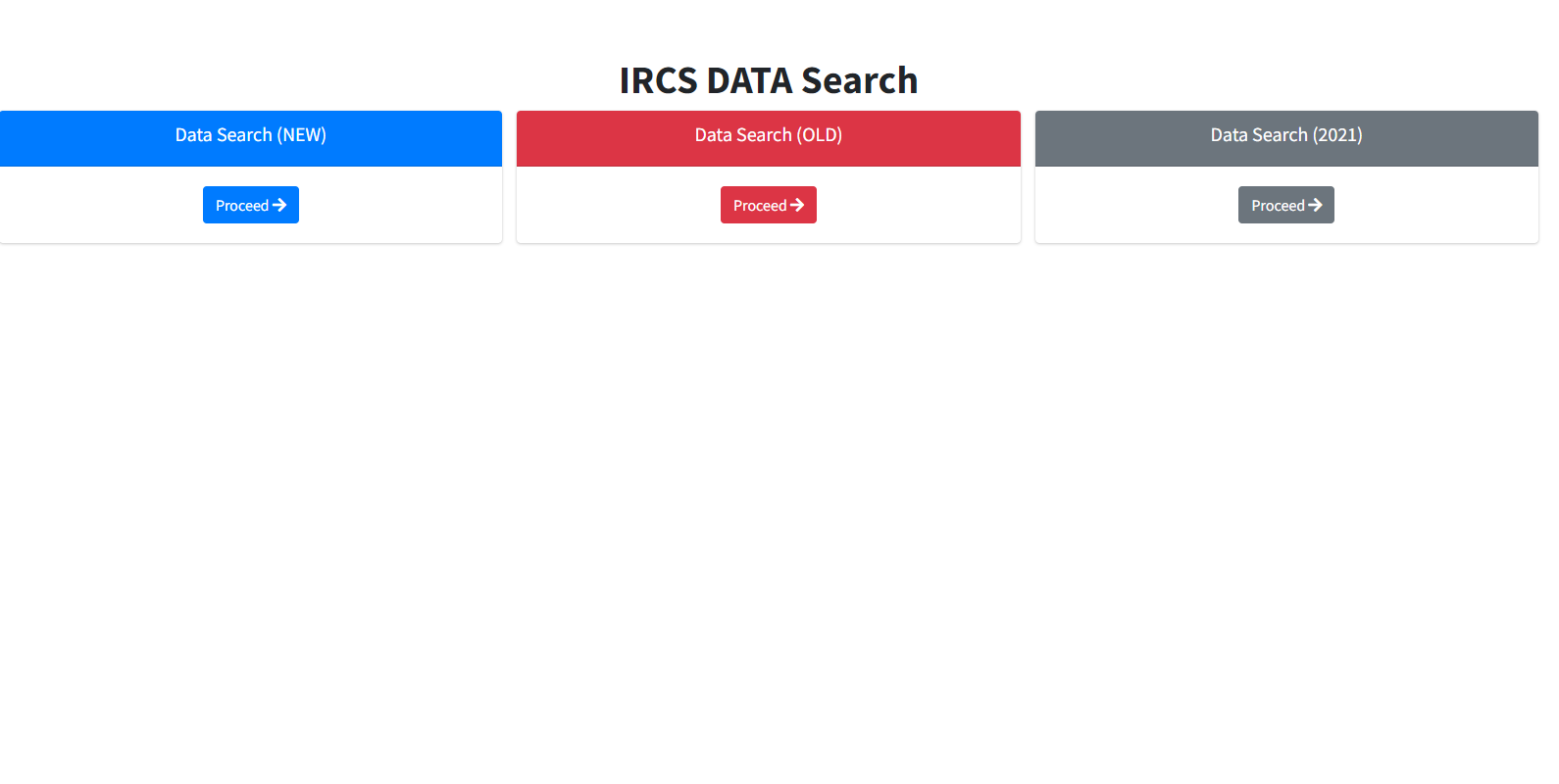This screenshot has width=1559, height=784.
Task: Click the "Proceed" text on the red button
Action: pyautogui.click(x=759, y=206)
